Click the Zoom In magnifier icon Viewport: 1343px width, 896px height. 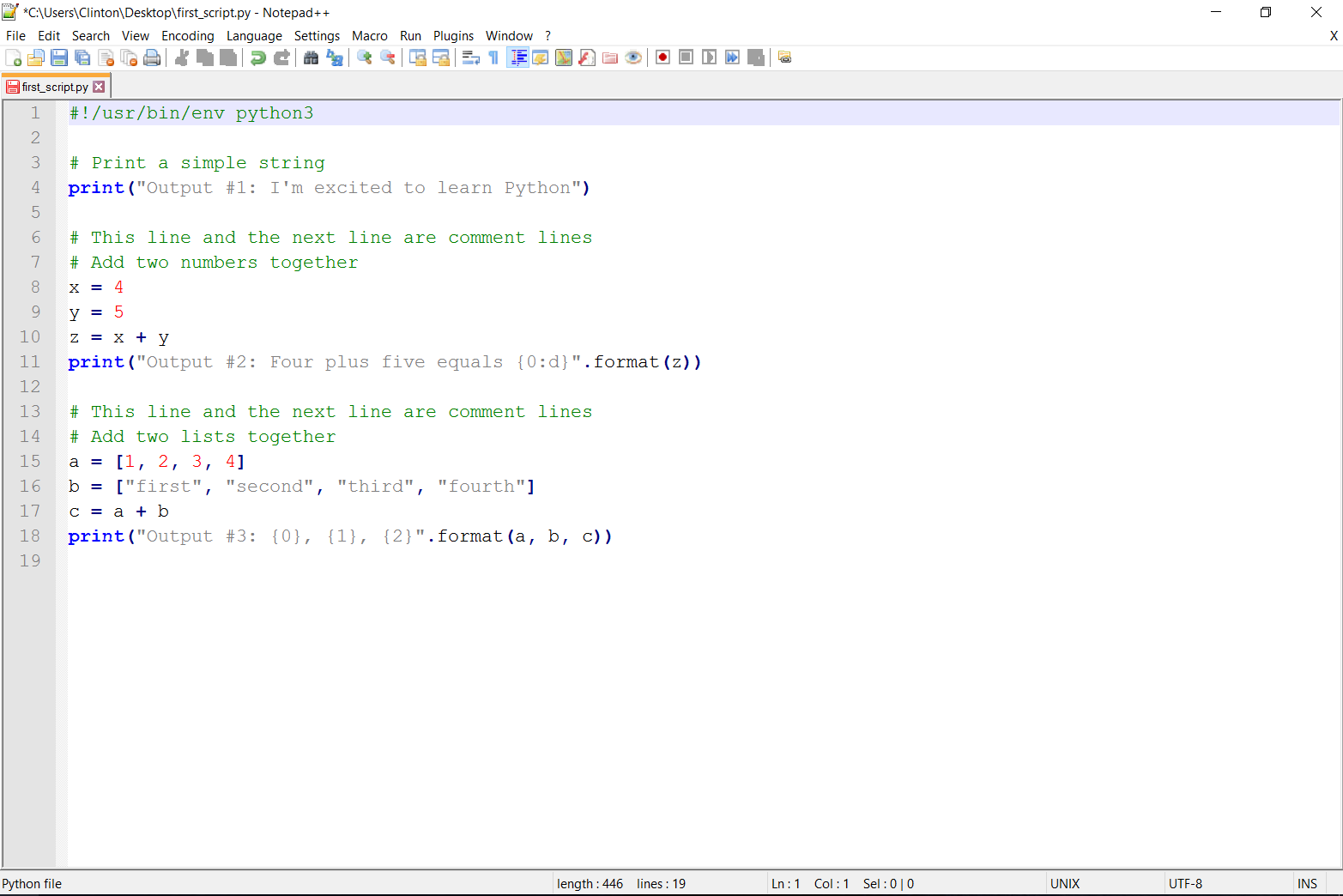click(365, 58)
